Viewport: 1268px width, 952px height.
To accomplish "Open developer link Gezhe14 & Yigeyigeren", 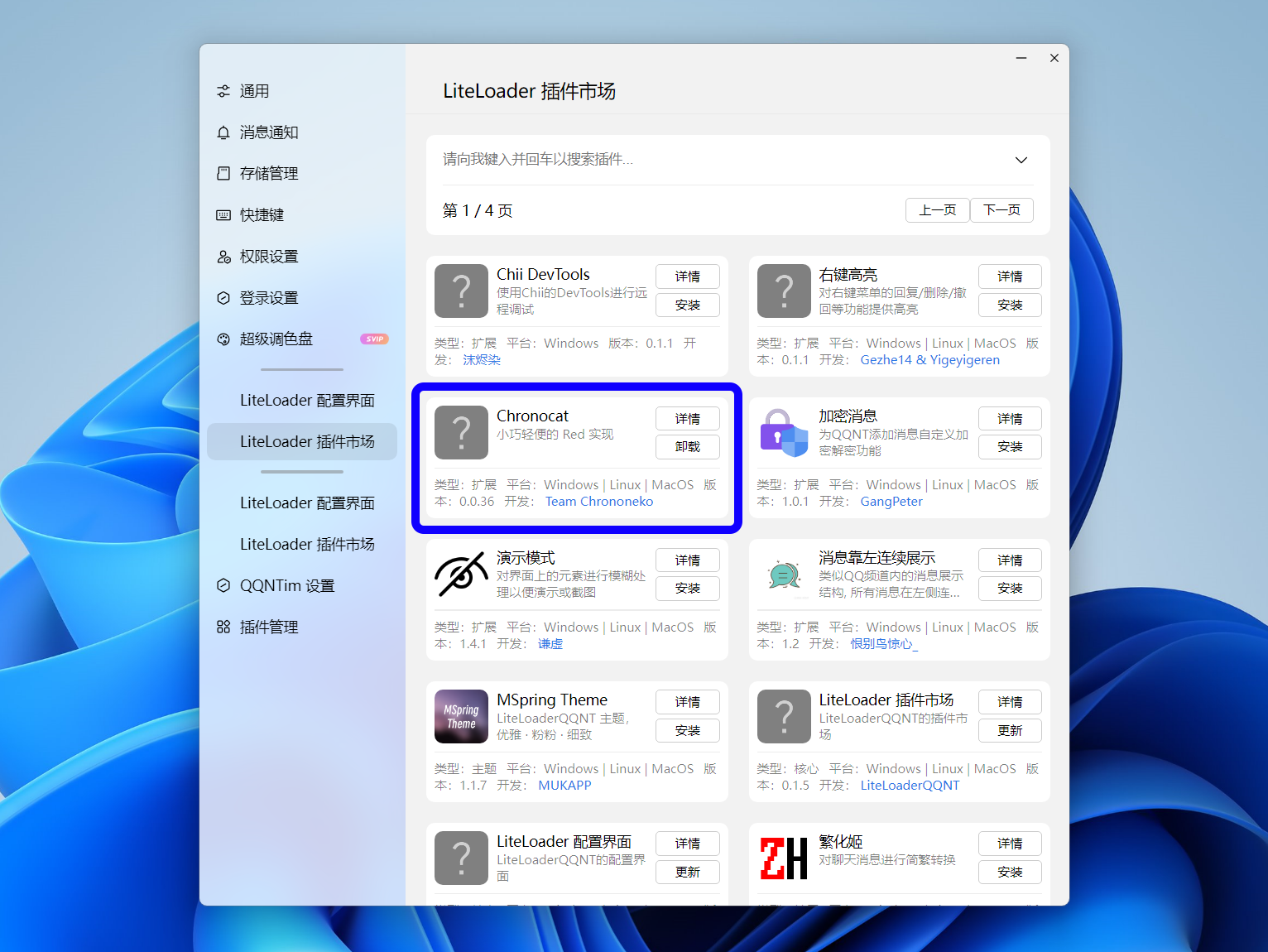I will coord(930,360).
